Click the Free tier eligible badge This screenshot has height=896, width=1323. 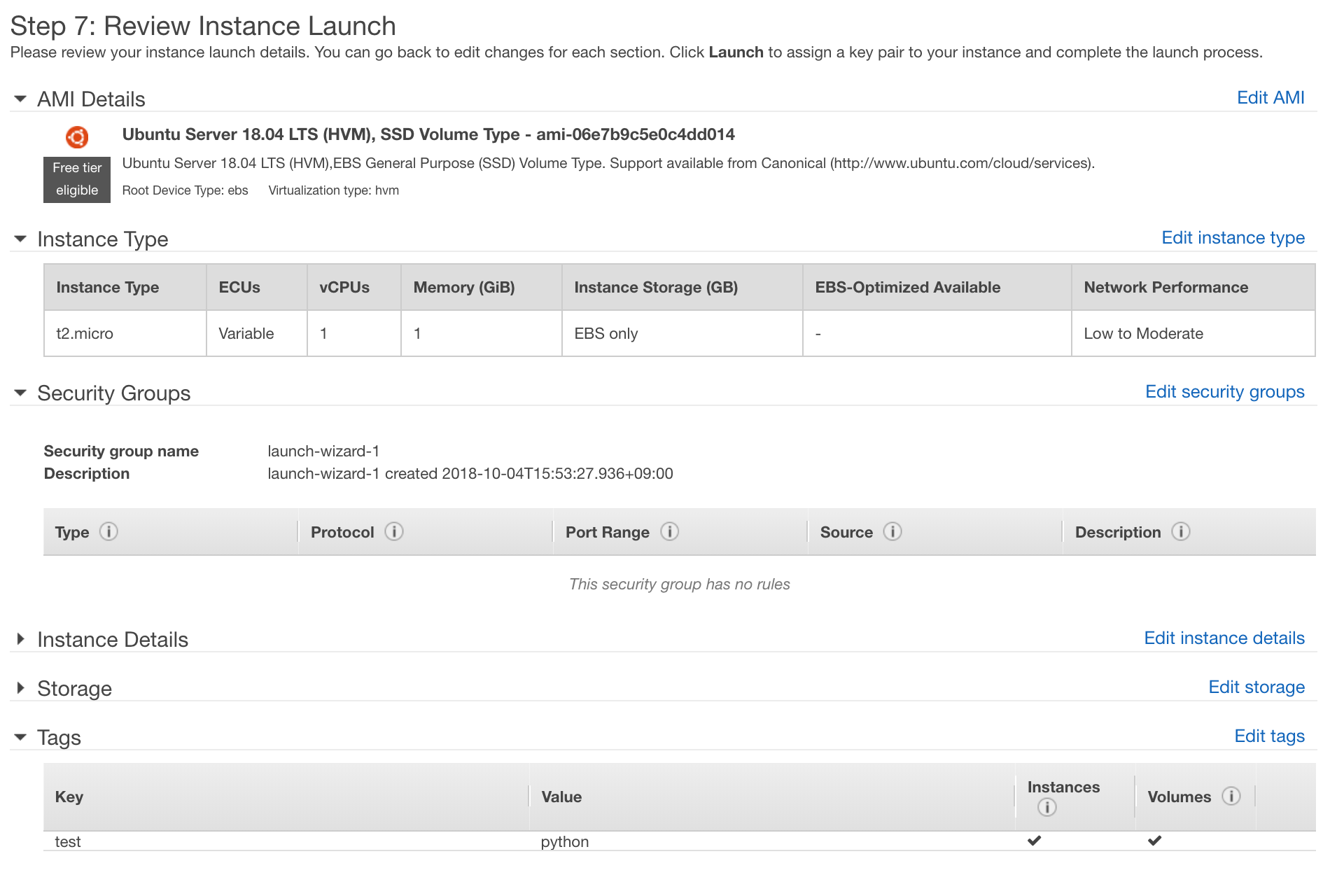(77, 179)
